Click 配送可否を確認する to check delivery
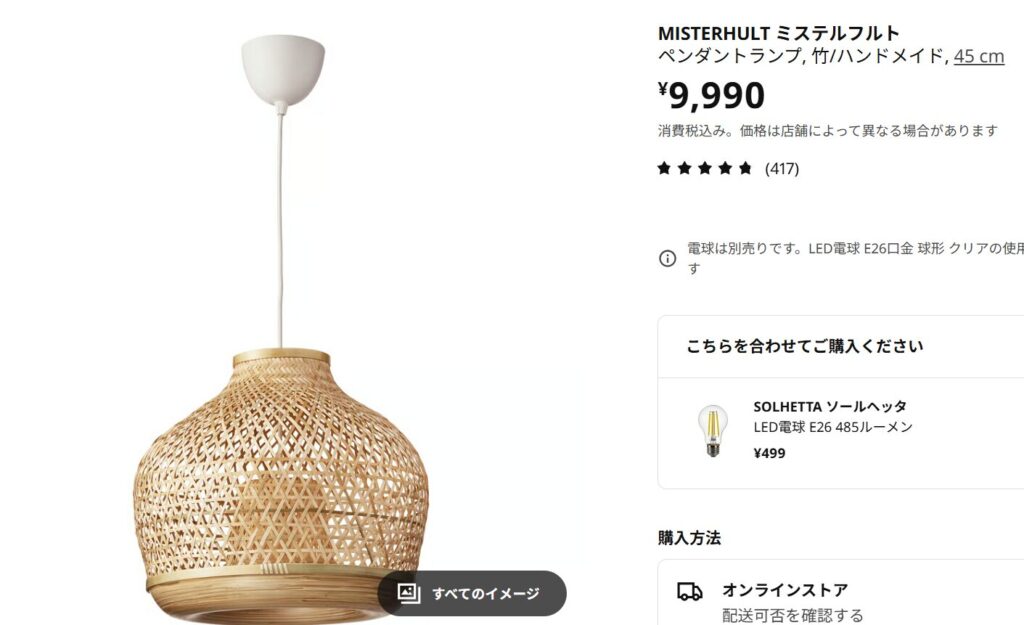Image resolution: width=1024 pixels, height=625 pixels. click(792, 615)
